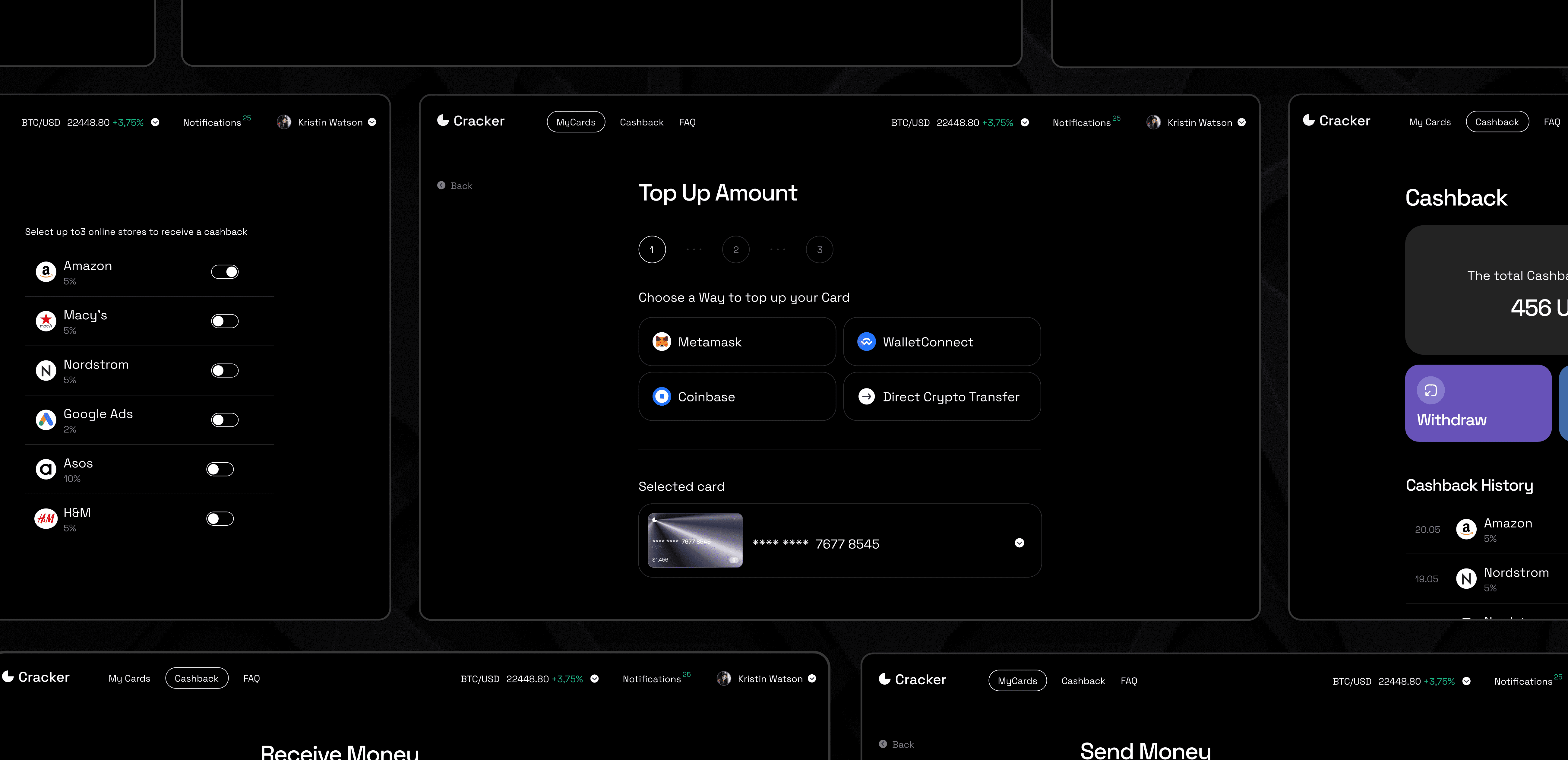Open the FAQ tab
1568x760 pixels.
click(x=687, y=122)
